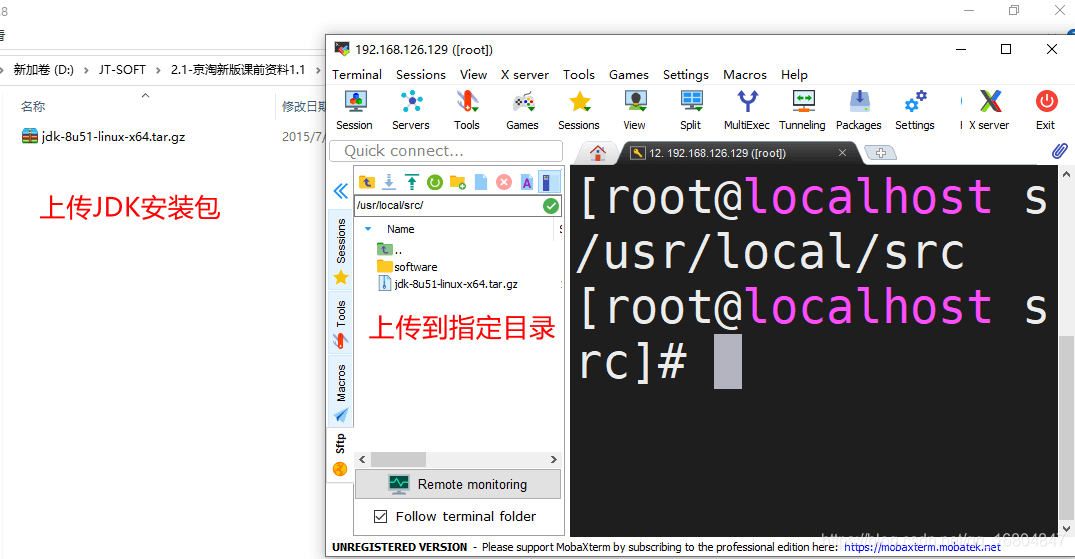1075x559 pixels.
Task: Open the Settings gears toolbar icon
Action: pyautogui.click(x=915, y=110)
